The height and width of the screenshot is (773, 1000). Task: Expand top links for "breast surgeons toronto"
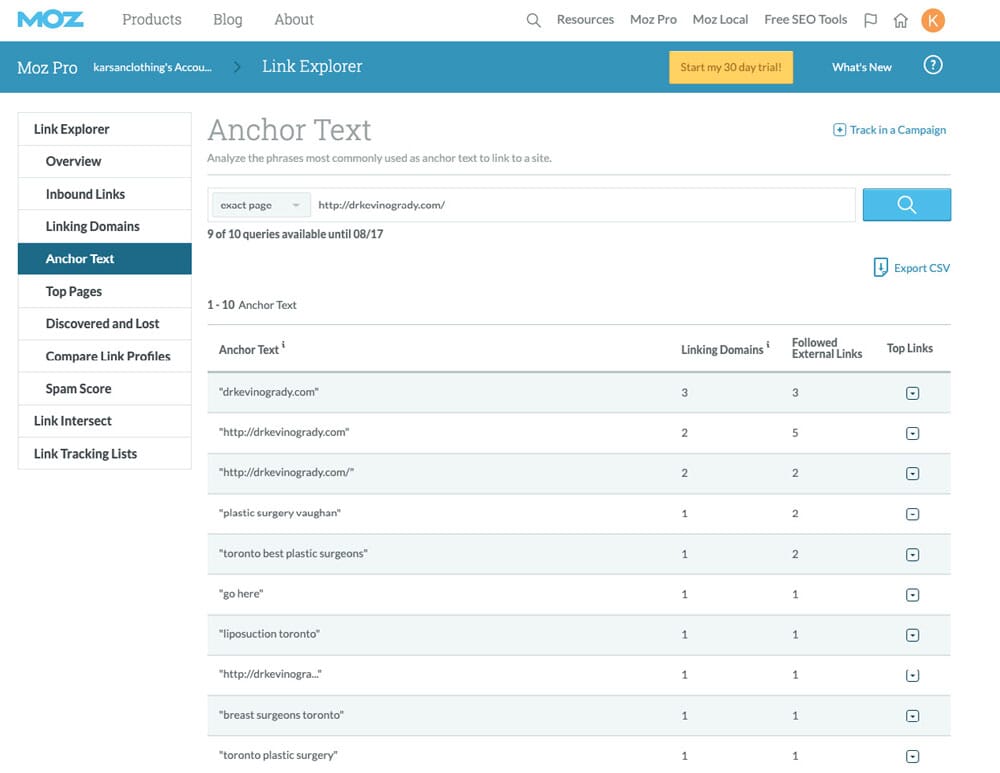click(912, 716)
